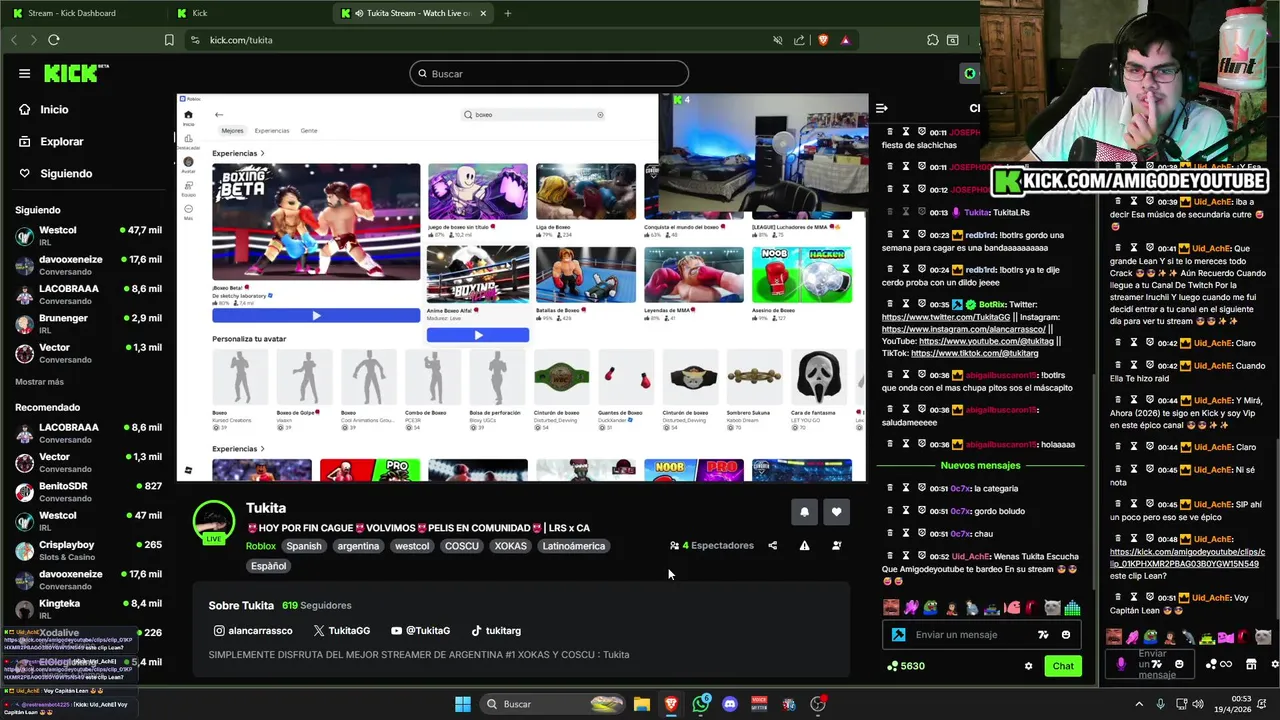Open the emoji picker in chat input
Viewport: 1280px width, 720px height.
pos(1066,635)
